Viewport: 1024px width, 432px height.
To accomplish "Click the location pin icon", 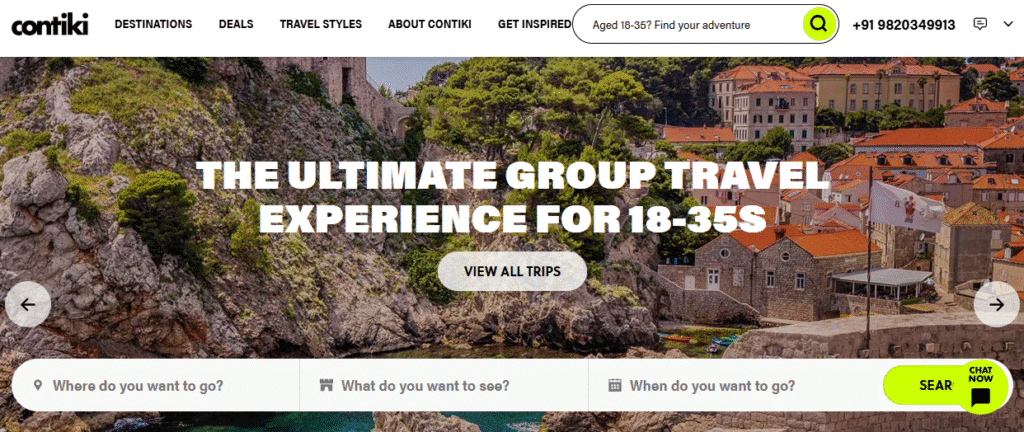I will coord(38,386).
